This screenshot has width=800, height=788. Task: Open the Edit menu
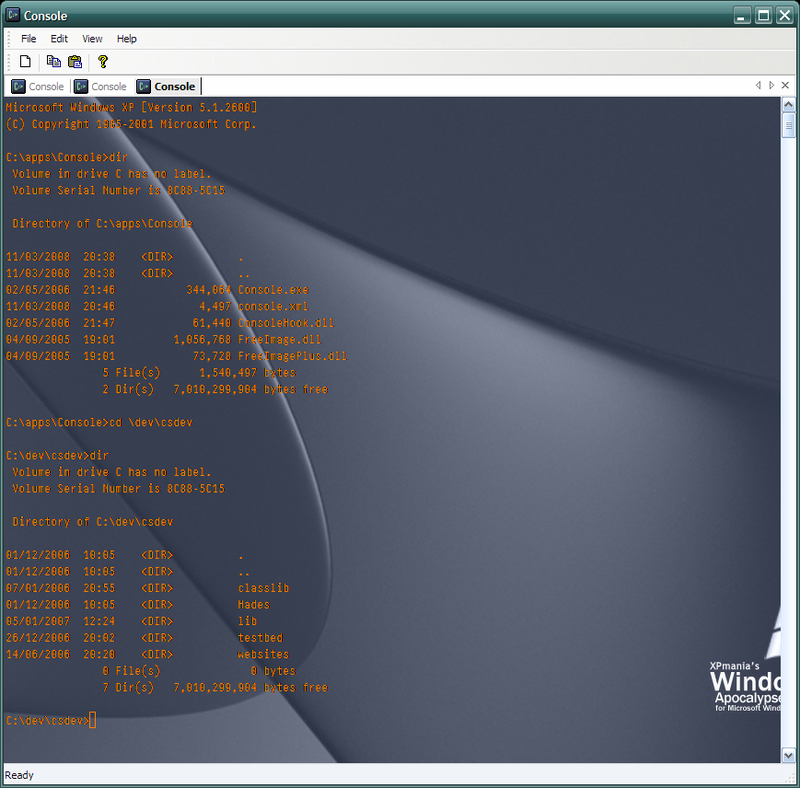point(60,39)
